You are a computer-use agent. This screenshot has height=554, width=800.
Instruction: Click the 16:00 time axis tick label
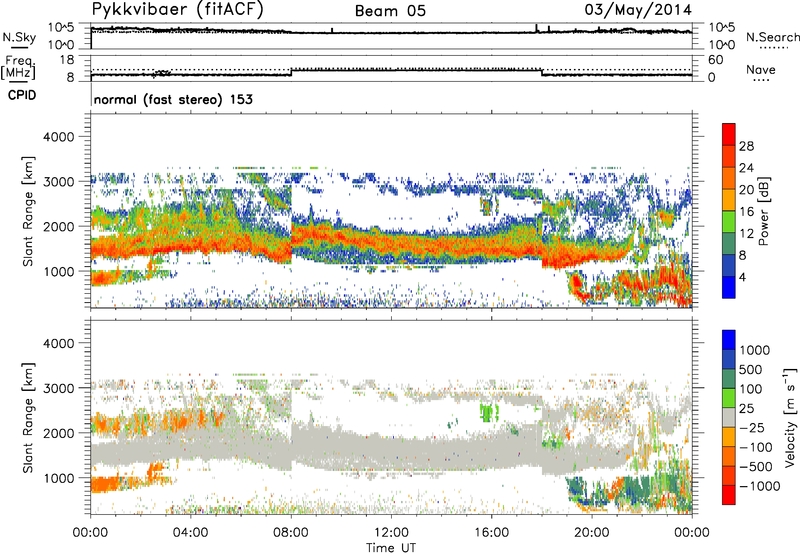click(x=491, y=533)
